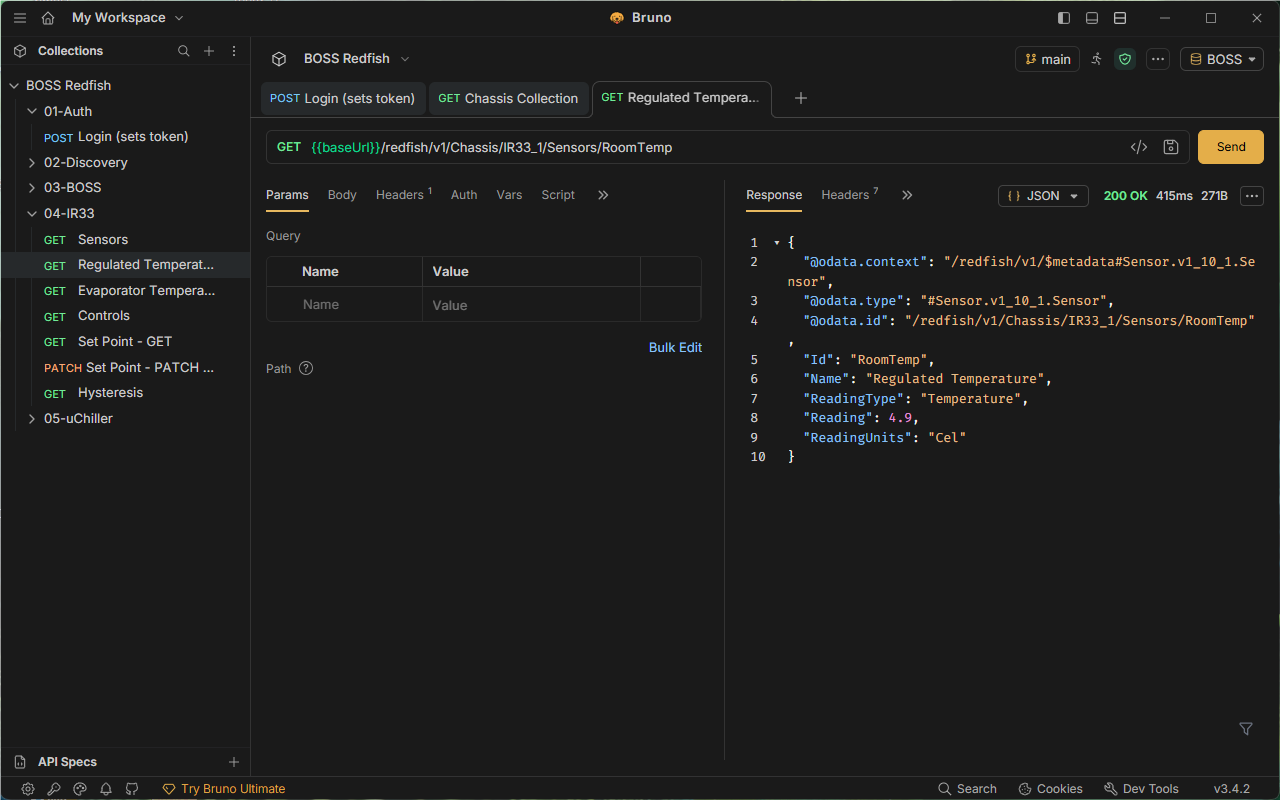Open the BOSS Redfish collection dropdown in header
Viewport: 1280px width, 801px height.
(x=357, y=59)
